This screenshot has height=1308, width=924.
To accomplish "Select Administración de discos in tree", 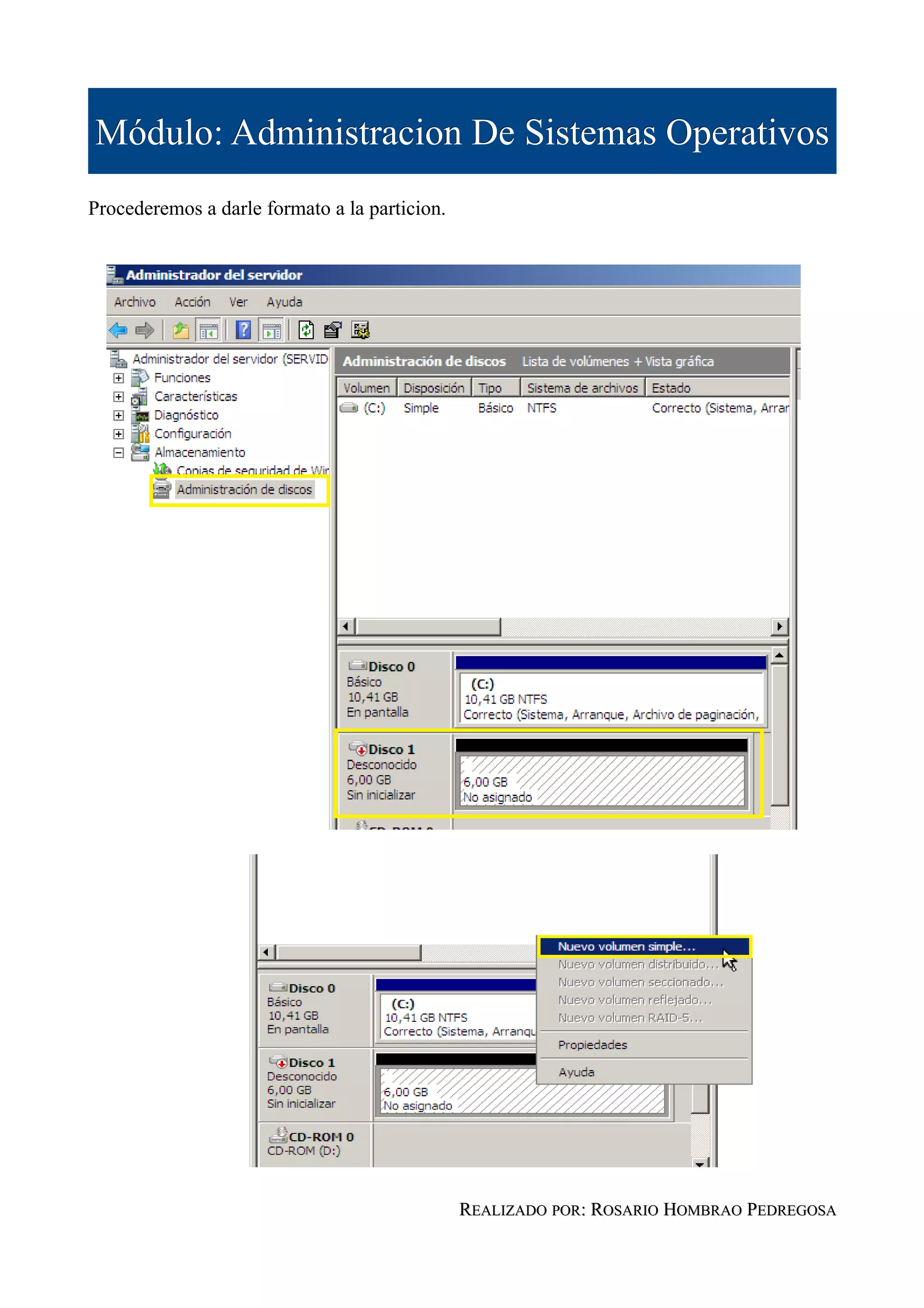I will pyautogui.click(x=244, y=489).
